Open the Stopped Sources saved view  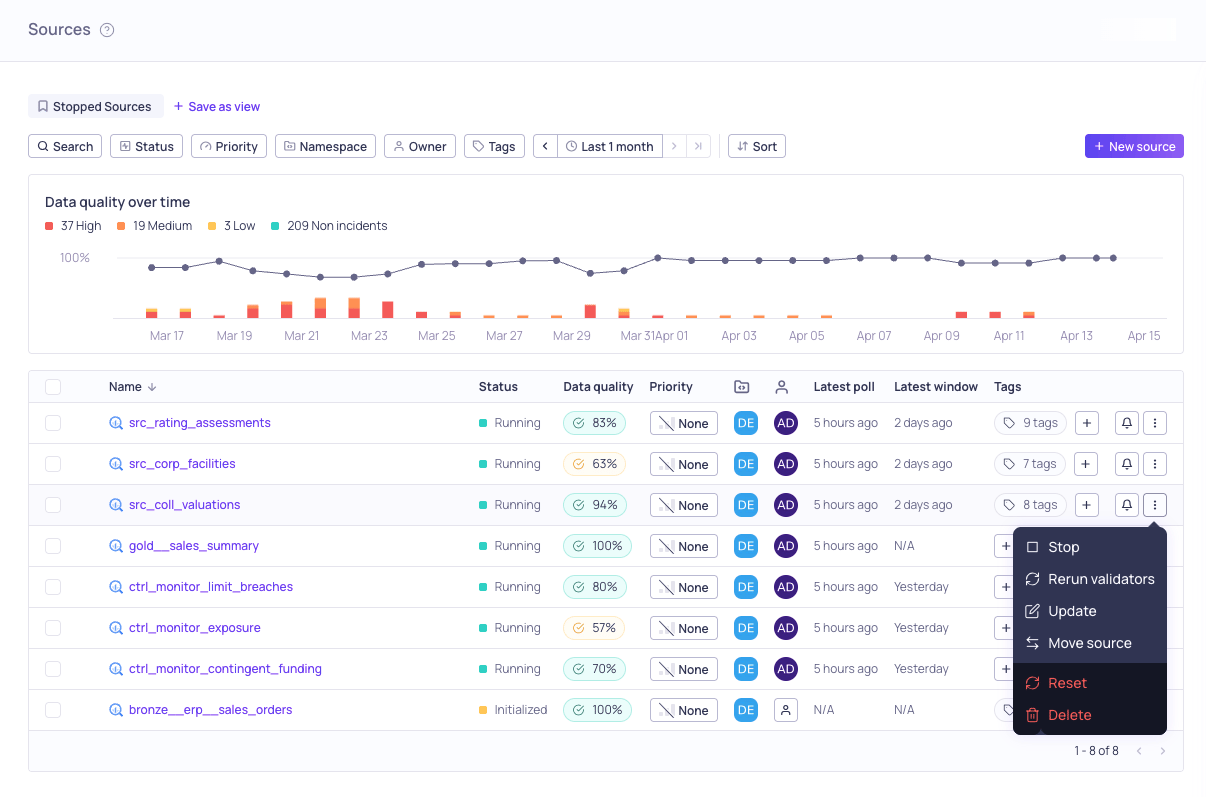[95, 106]
